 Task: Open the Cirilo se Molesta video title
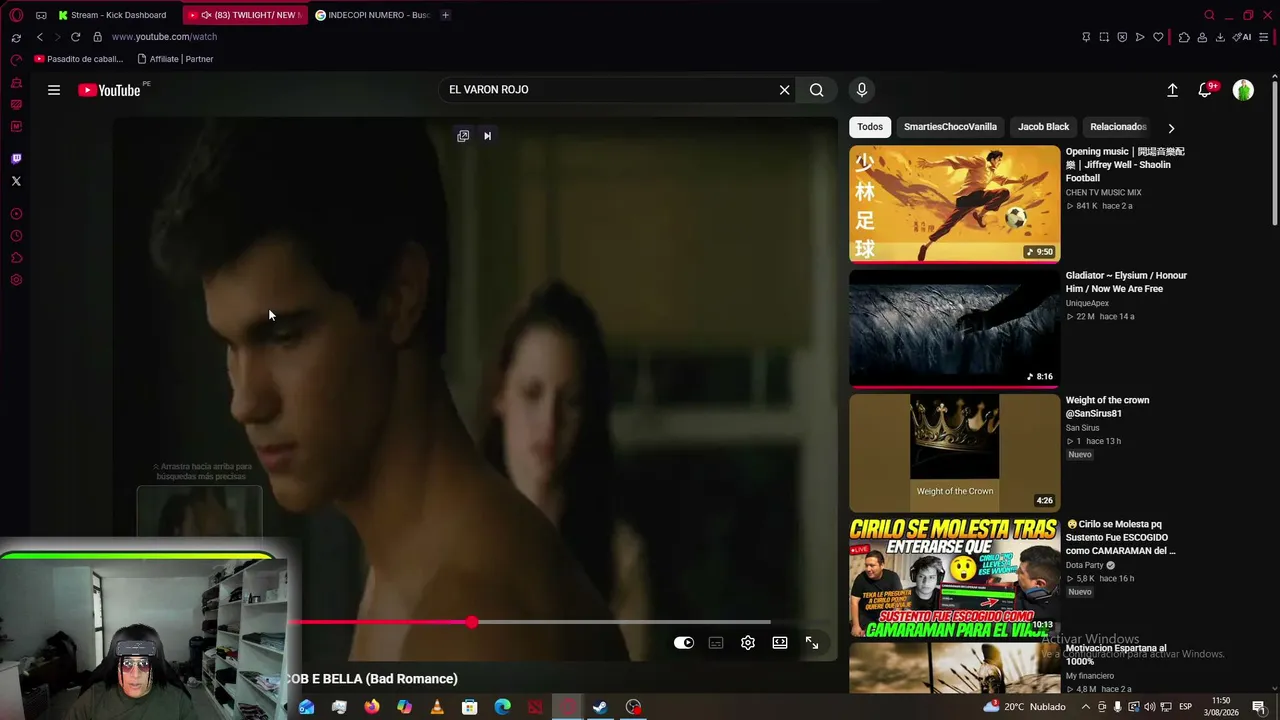pos(1121,538)
